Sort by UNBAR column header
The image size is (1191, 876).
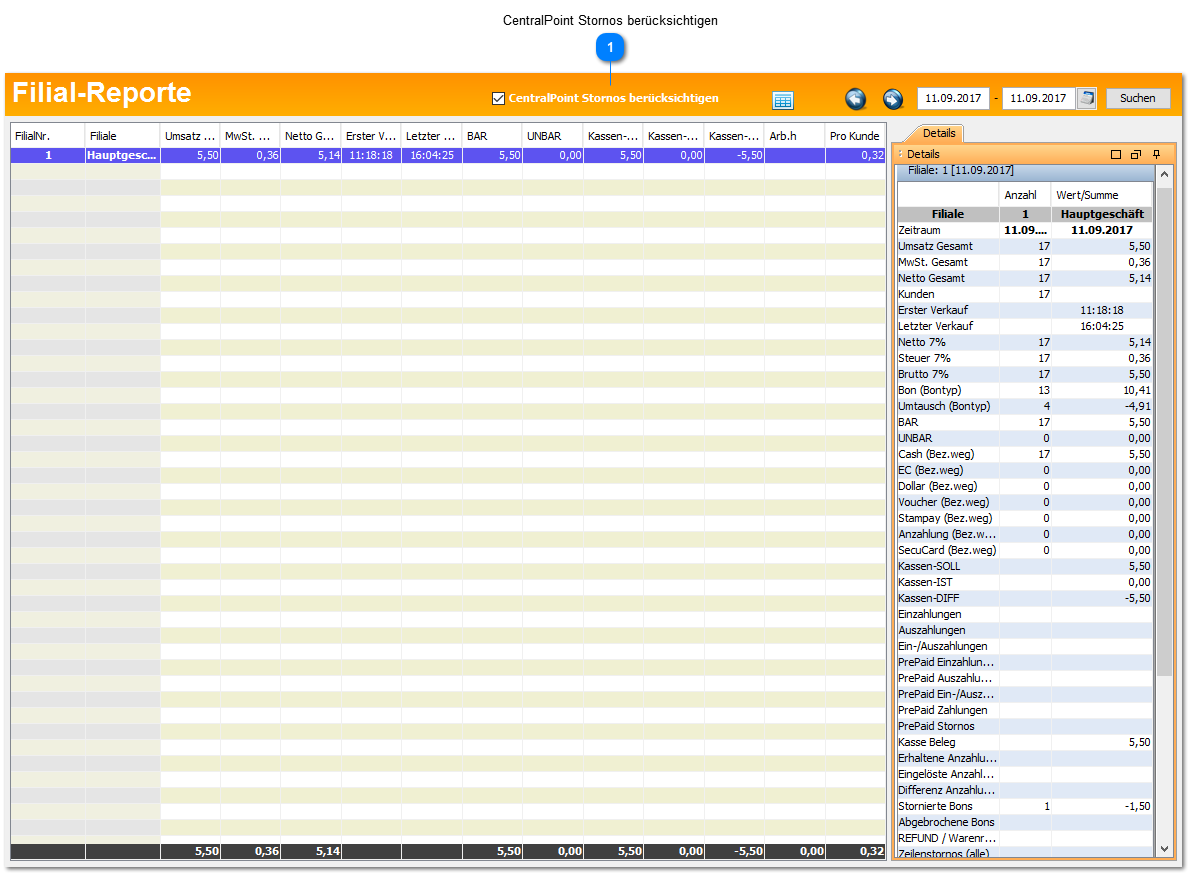[x=552, y=136]
